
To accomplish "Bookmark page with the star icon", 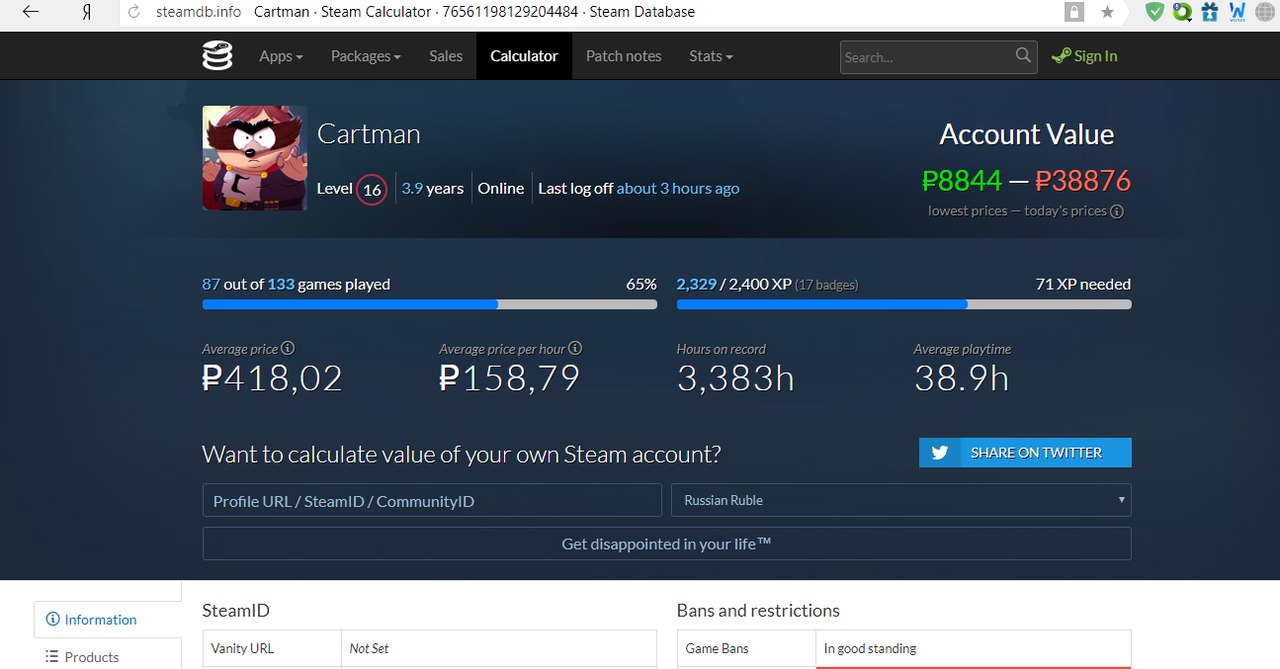I will click(1107, 12).
